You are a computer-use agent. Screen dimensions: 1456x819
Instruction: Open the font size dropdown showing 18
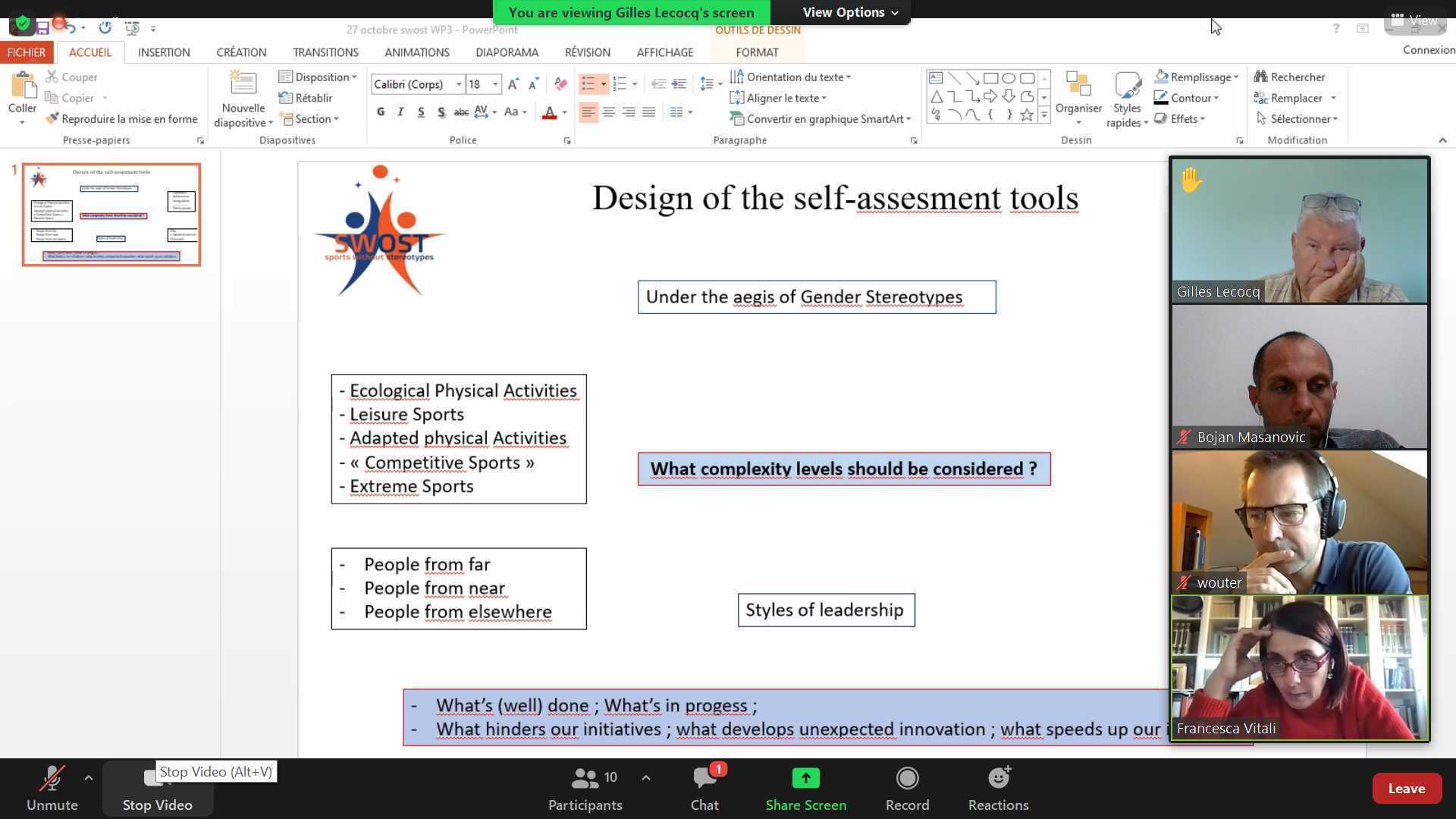(495, 84)
